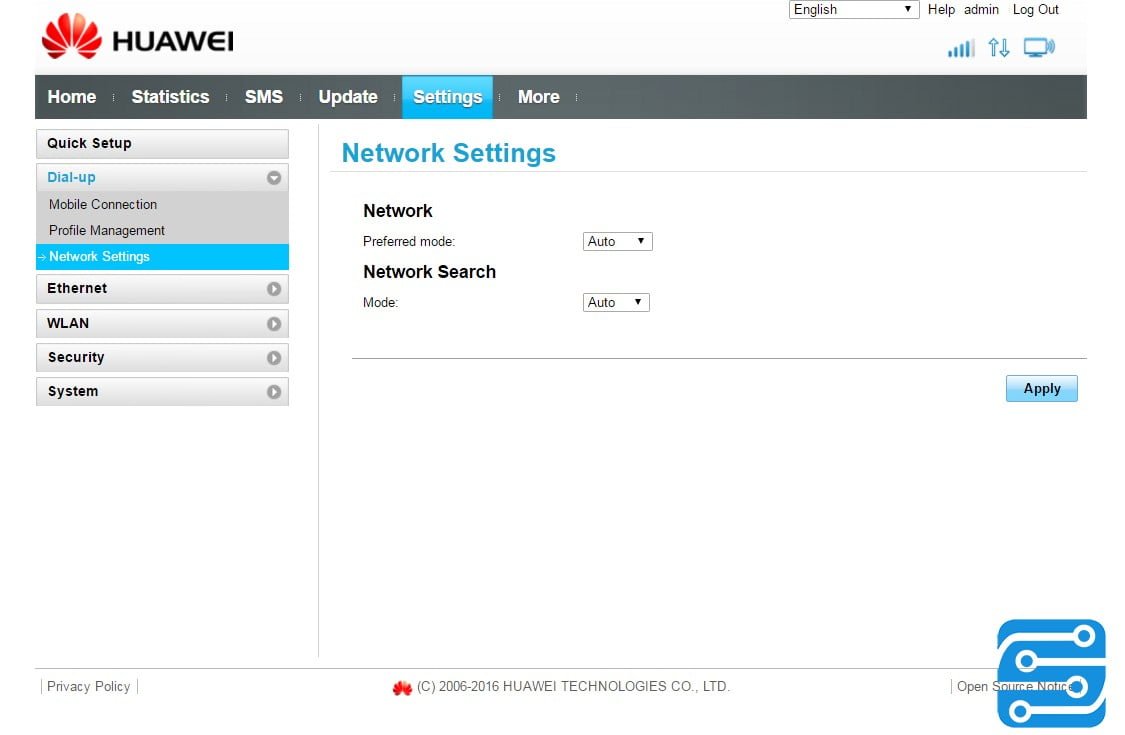This screenshot has width=1125, height=735.
Task: Click the small Huawei logo in footer
Action: pyautogui.click(x=402, y=688)
